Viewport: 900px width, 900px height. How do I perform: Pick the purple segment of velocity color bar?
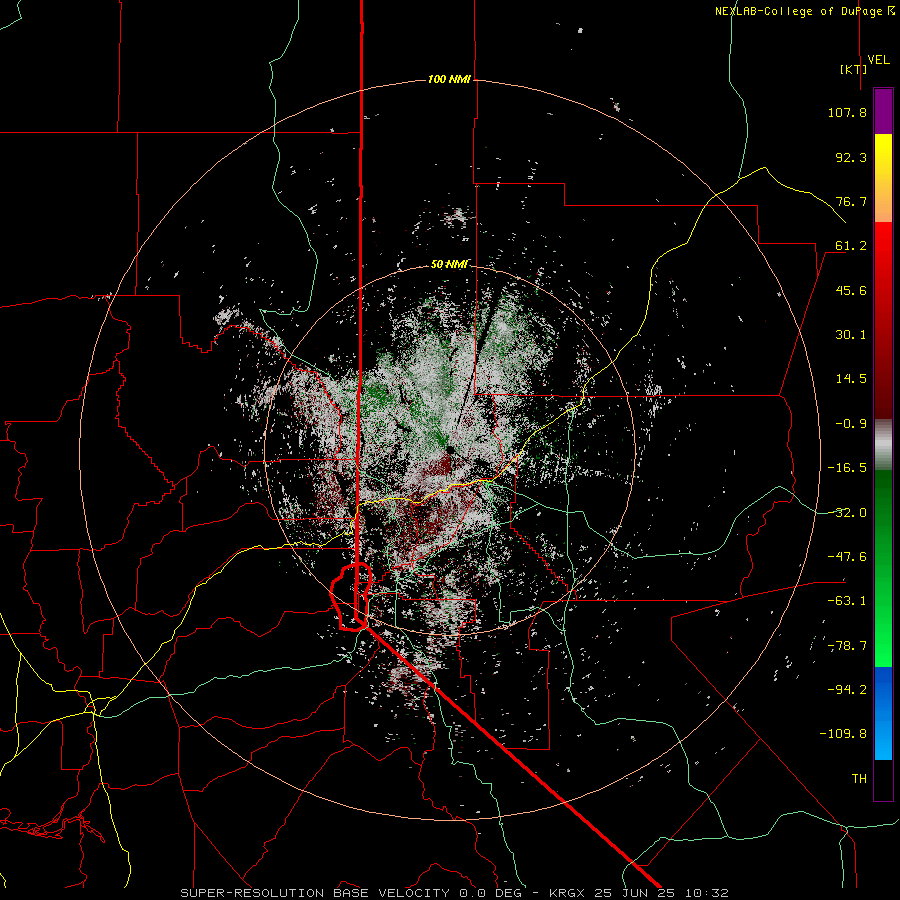[883, 111]
